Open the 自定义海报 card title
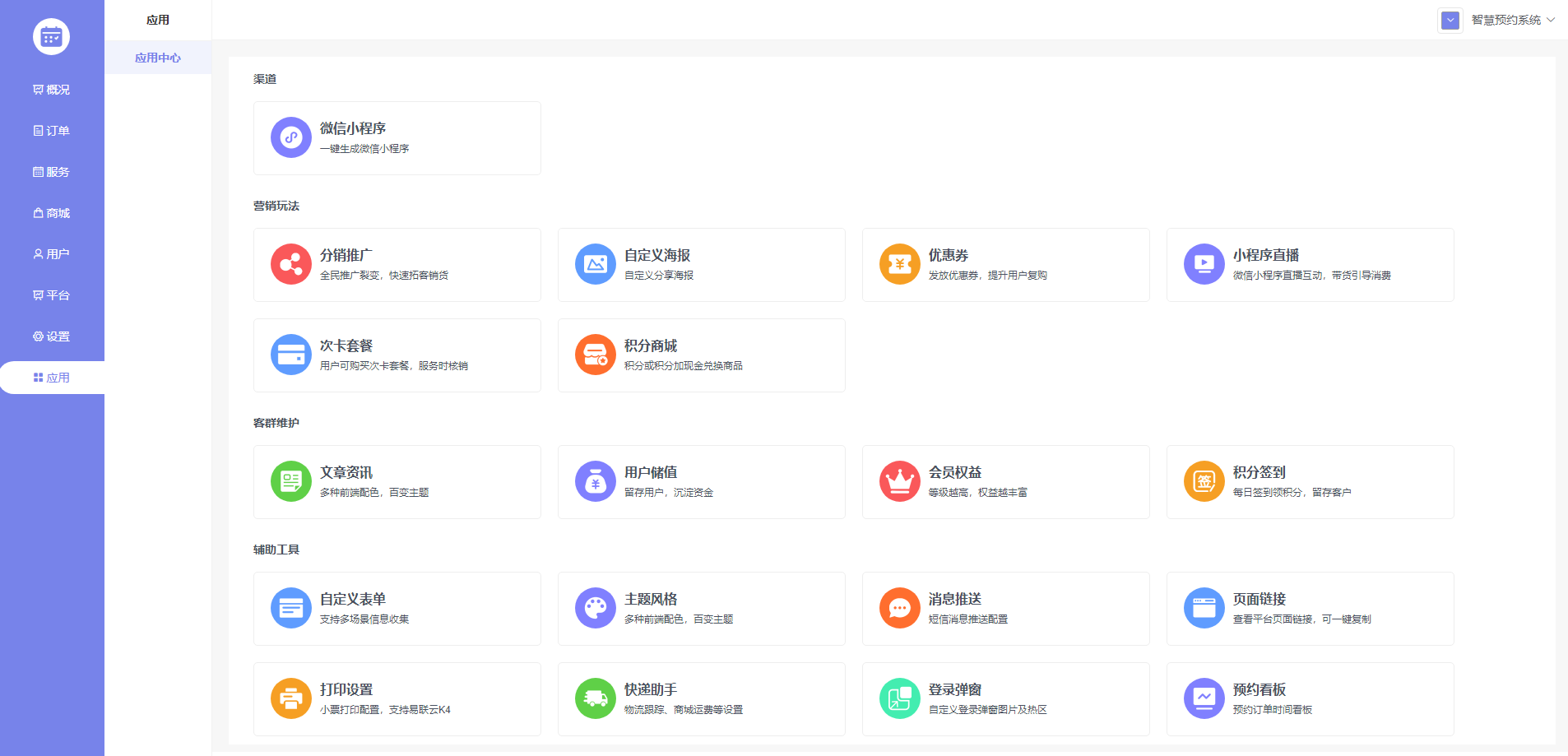The image size is (1568, 756). coord(657,255)
